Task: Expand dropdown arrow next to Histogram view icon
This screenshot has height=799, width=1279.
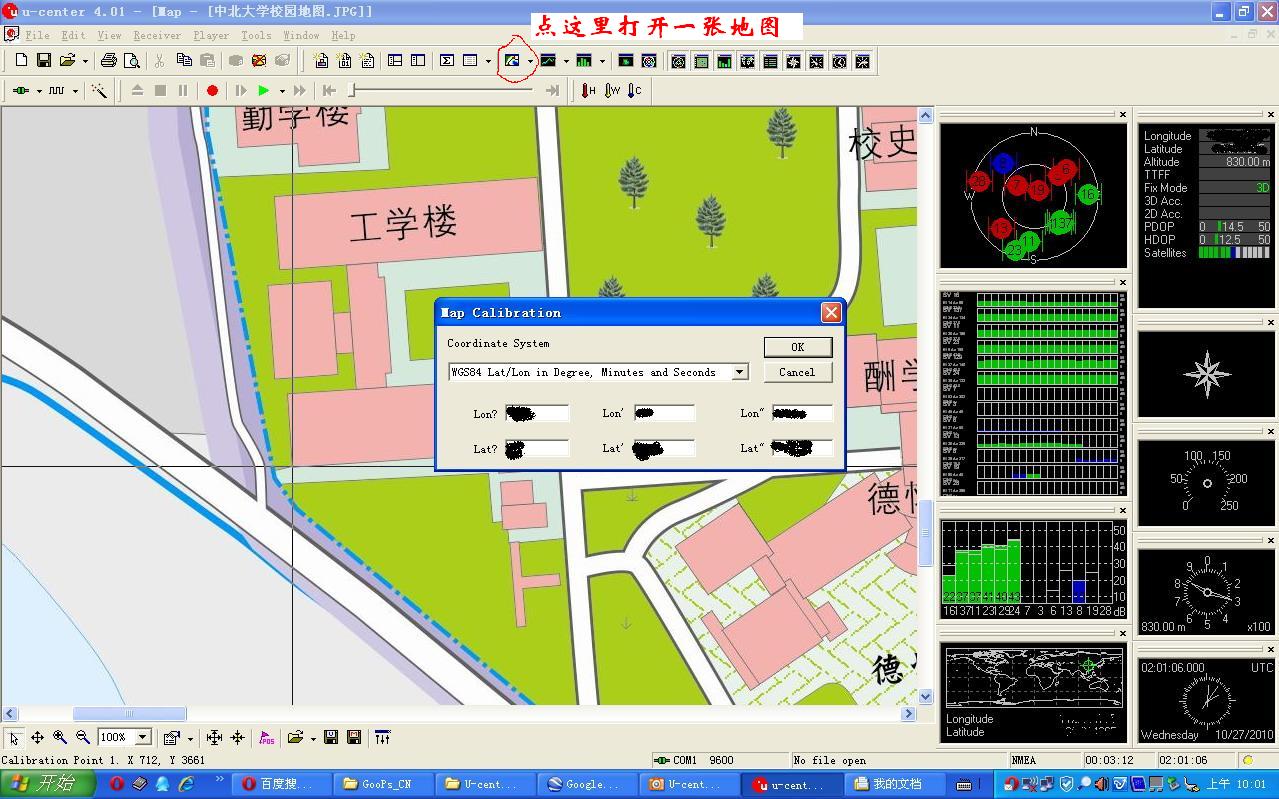Action: pos(602,61)
